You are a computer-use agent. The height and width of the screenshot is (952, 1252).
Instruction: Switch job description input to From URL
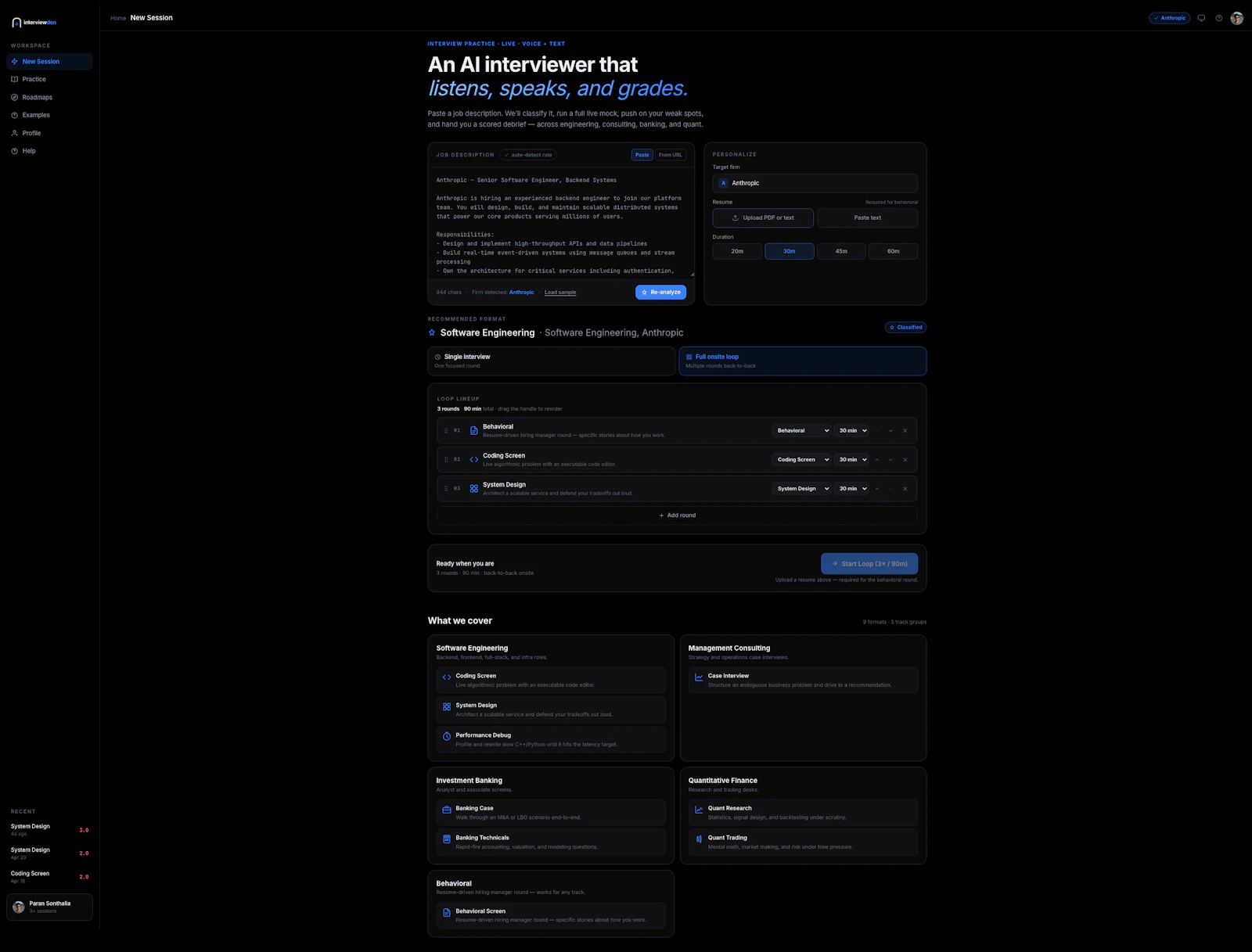670,155
